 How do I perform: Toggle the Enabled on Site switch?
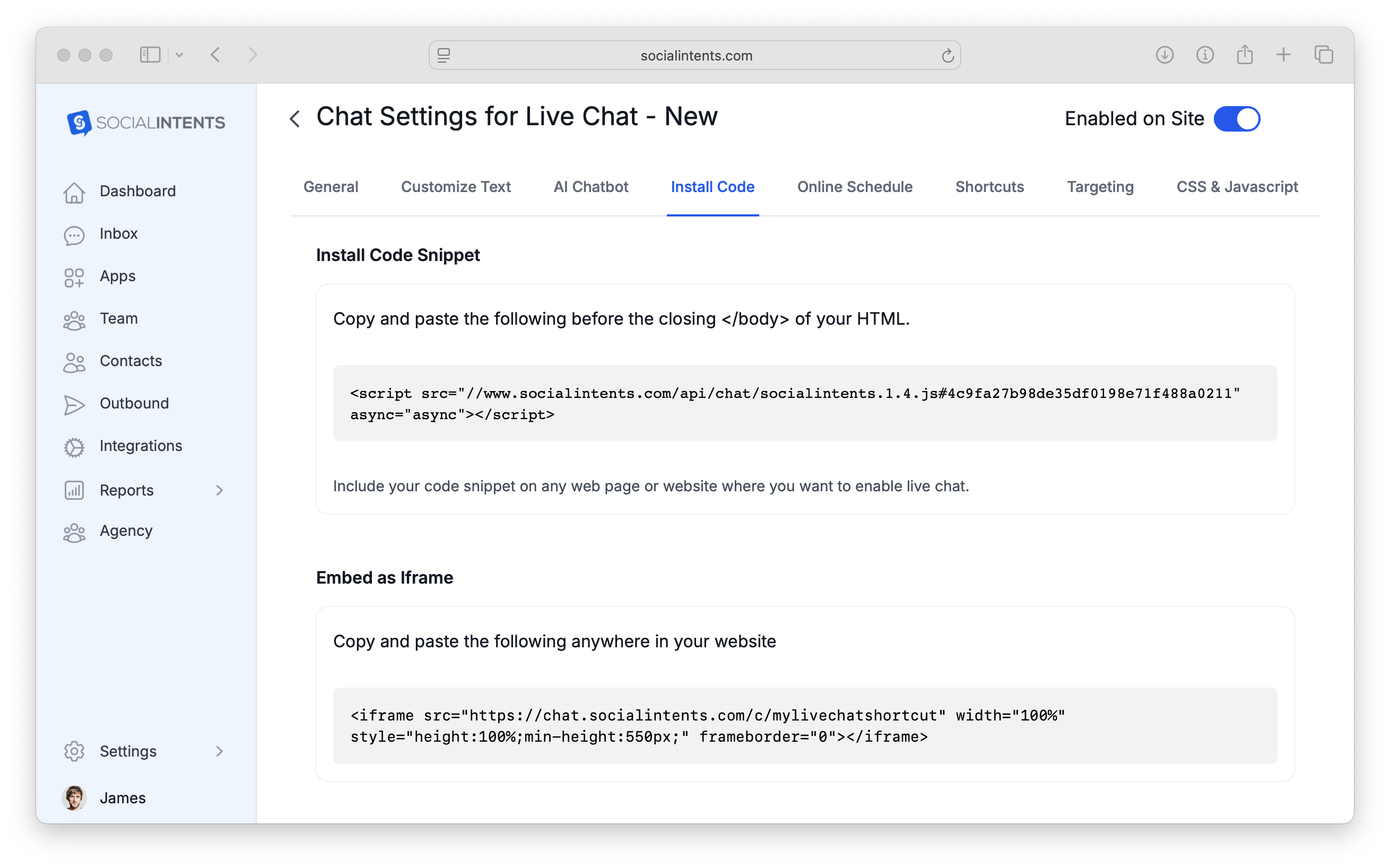(x=1236, y=119)
